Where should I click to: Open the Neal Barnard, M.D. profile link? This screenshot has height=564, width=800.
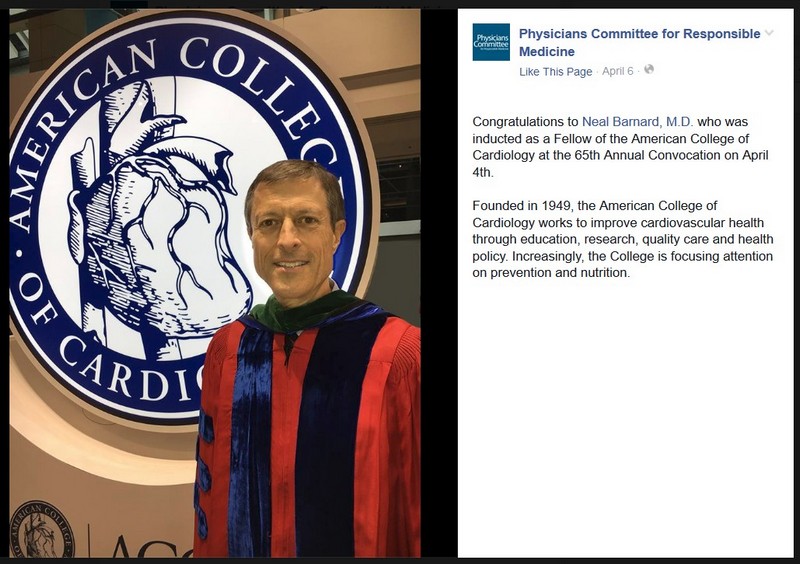click(x=637, y=121)
